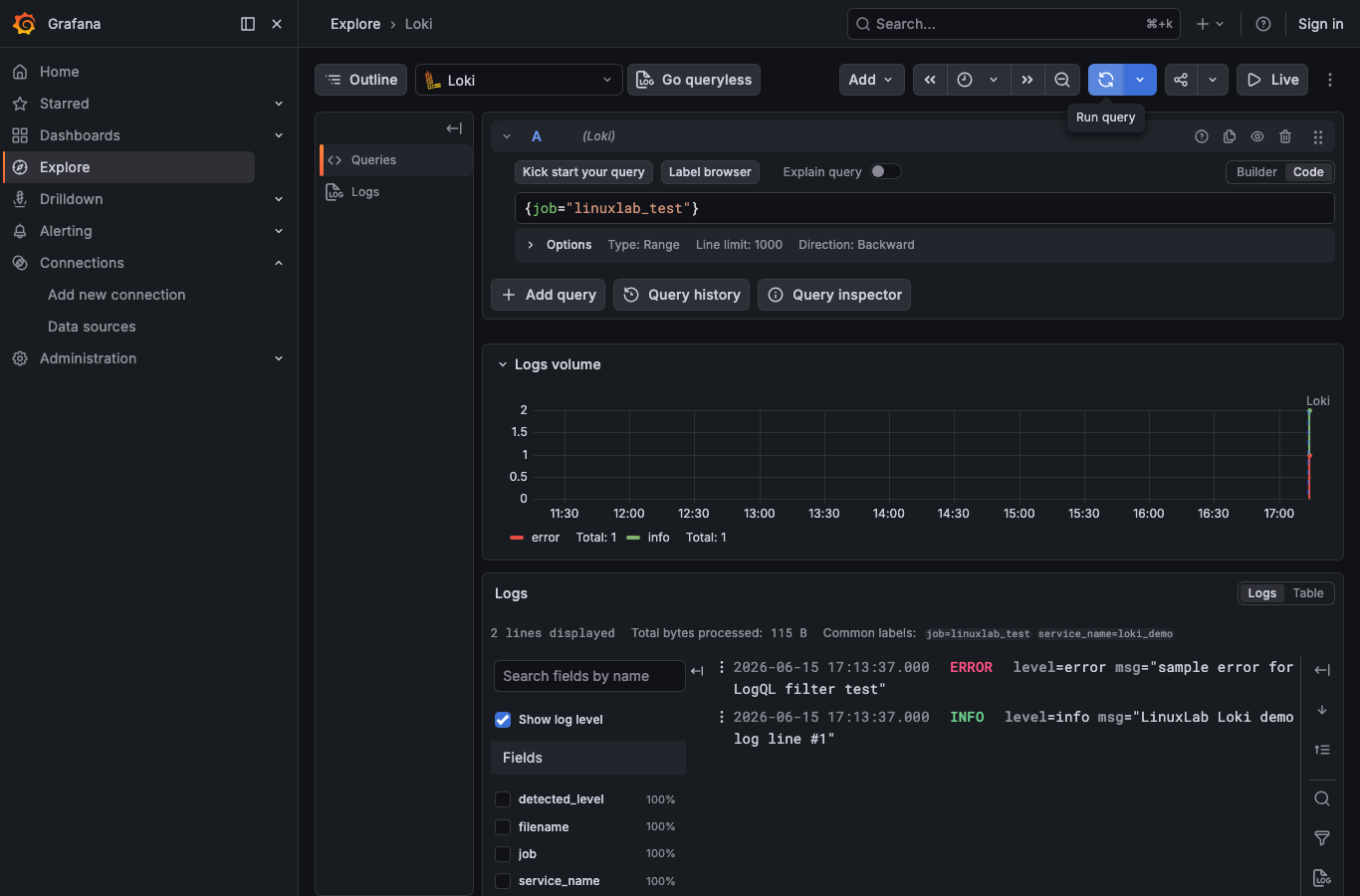Viewport: 1360px width, 896px height.
Task: Collapse query A row chevron
Action: (x=507, y=136)
